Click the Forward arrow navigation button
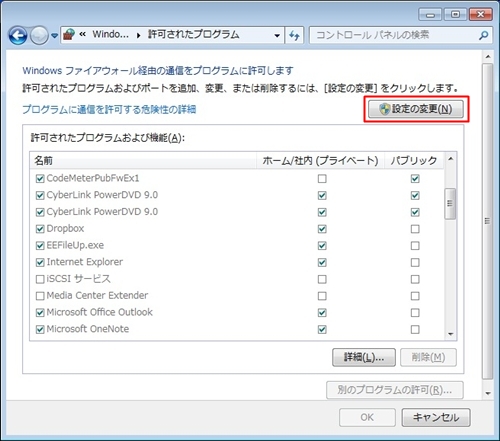500x441 pixels. point(39,35)
